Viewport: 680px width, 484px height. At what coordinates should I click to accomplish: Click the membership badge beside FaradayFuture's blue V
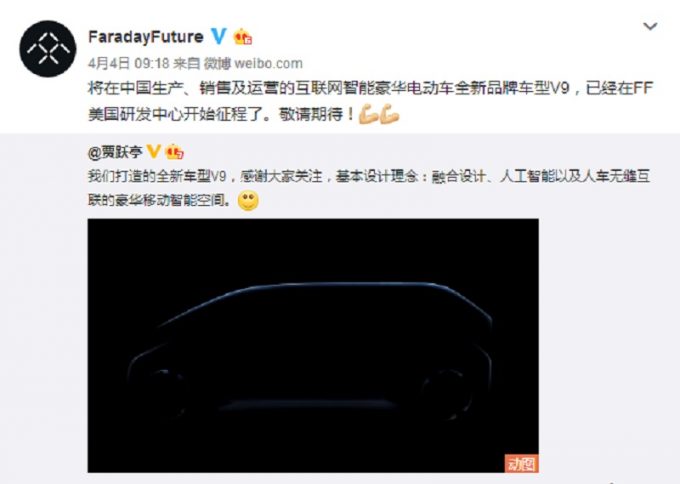pyautogui.click(x=243, y=36)
